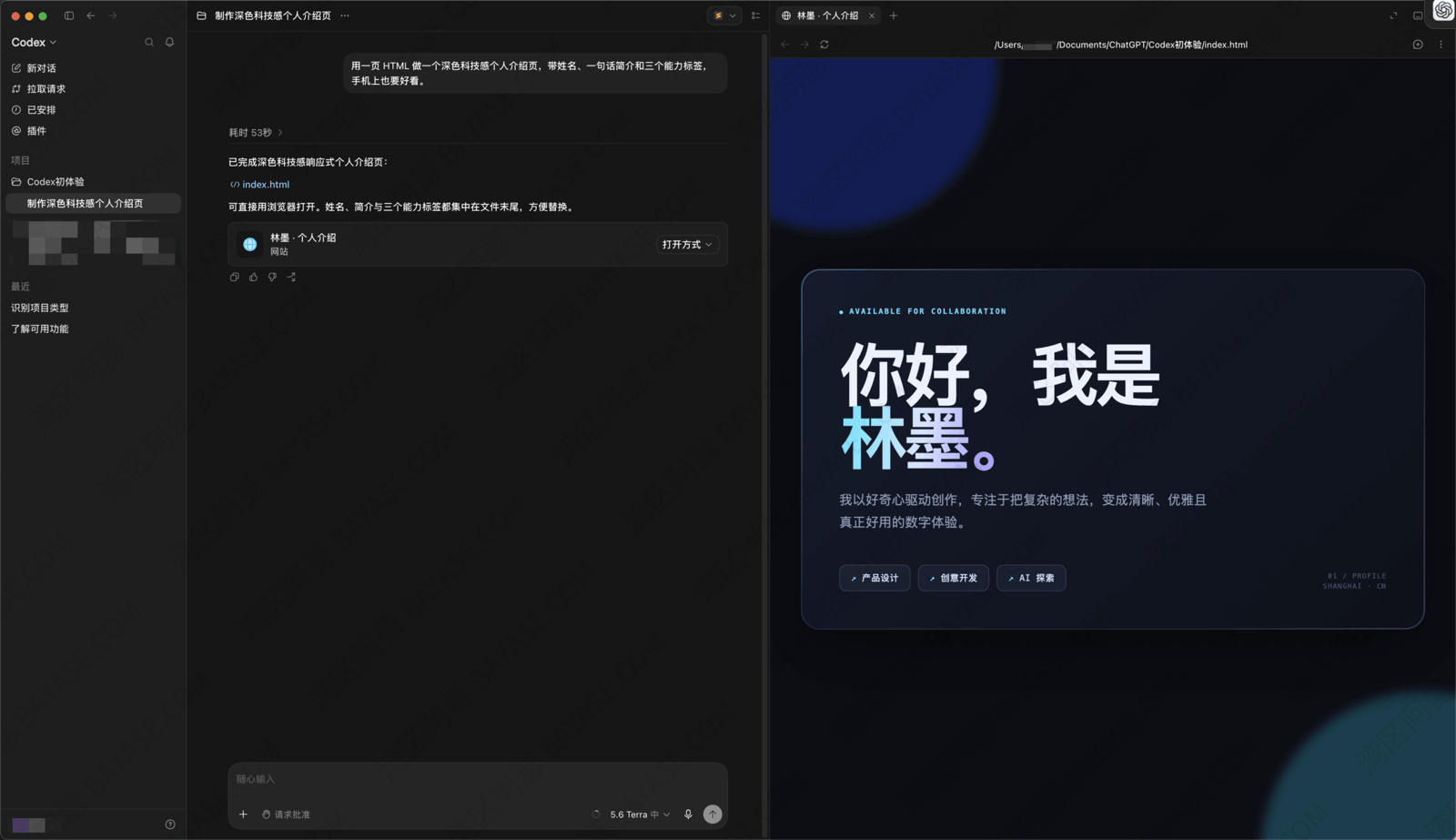Viewport: 1456px width, 840px height.
Task: Open the notifications bell
Action: 169,42
